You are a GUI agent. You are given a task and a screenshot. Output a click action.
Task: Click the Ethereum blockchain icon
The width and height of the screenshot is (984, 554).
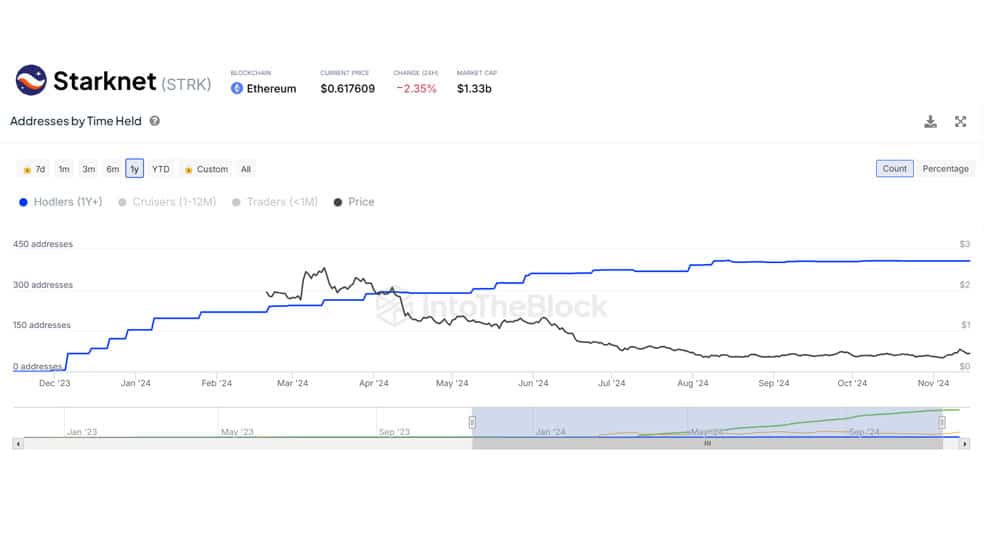tap(237, 88)
